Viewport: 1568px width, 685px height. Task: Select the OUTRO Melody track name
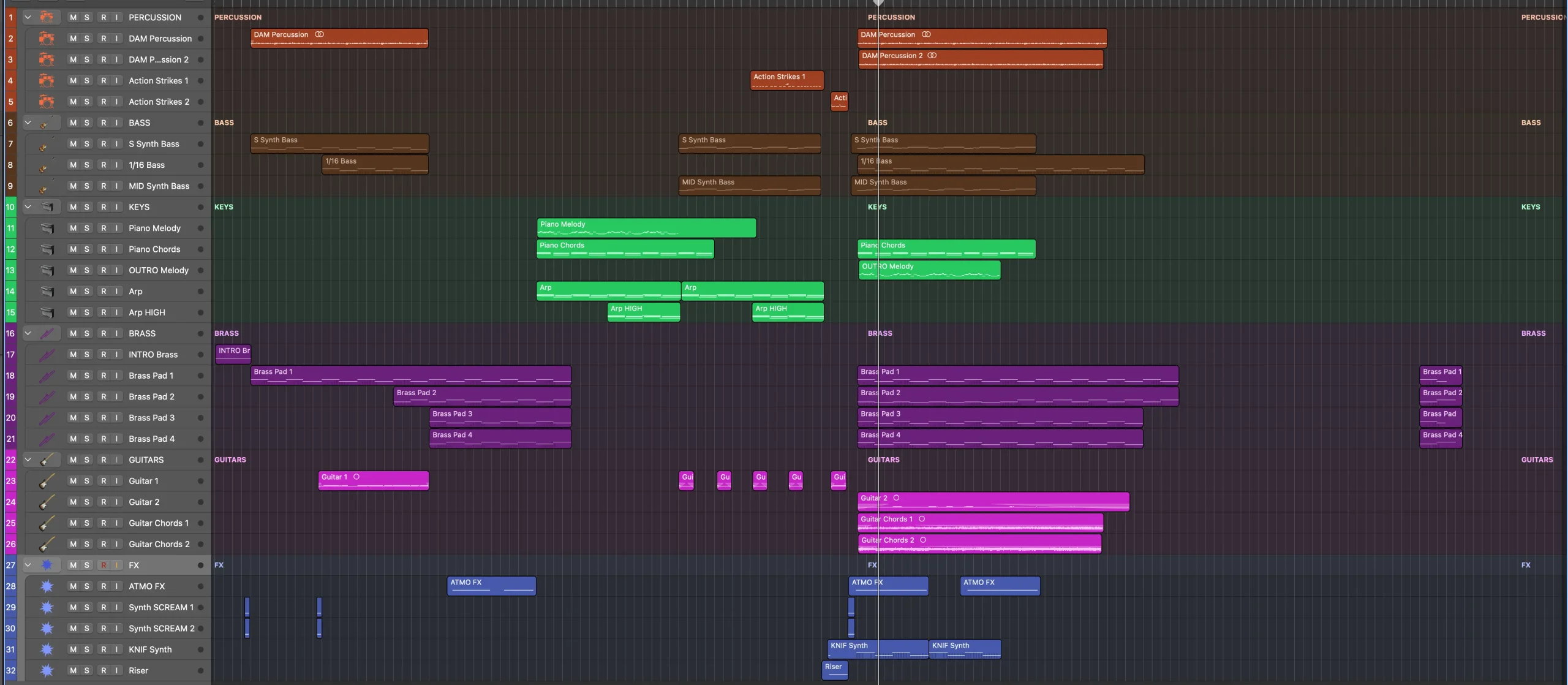pos(159,270)
